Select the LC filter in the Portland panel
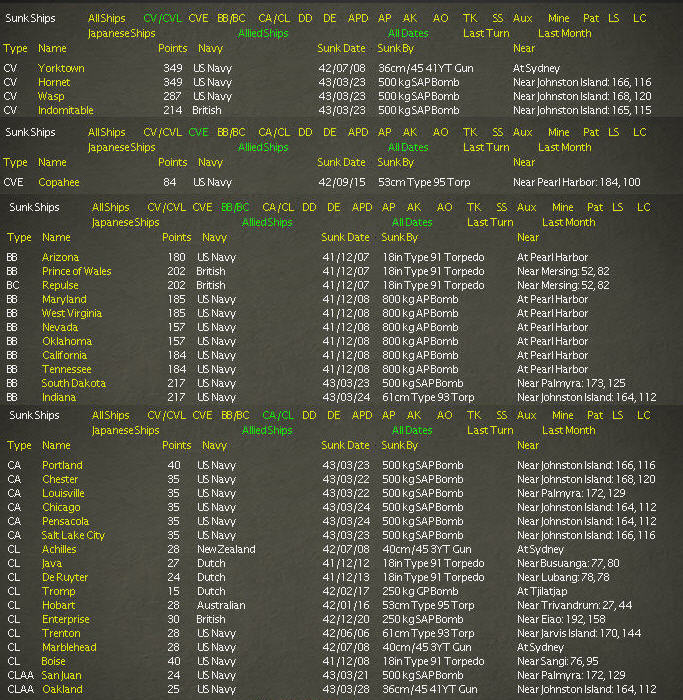This screenshot has width=683, height=700. [643, 415]
